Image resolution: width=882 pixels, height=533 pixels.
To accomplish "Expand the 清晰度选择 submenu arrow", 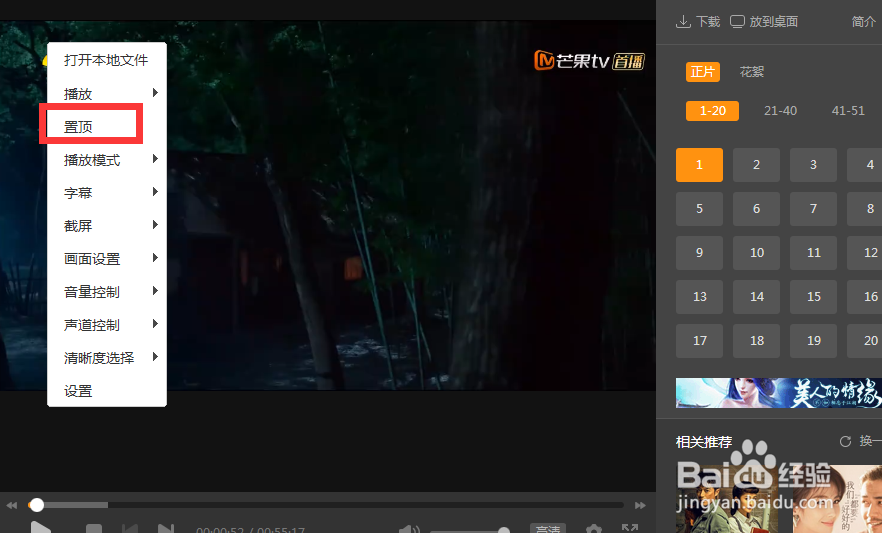I will pos(155,357).
